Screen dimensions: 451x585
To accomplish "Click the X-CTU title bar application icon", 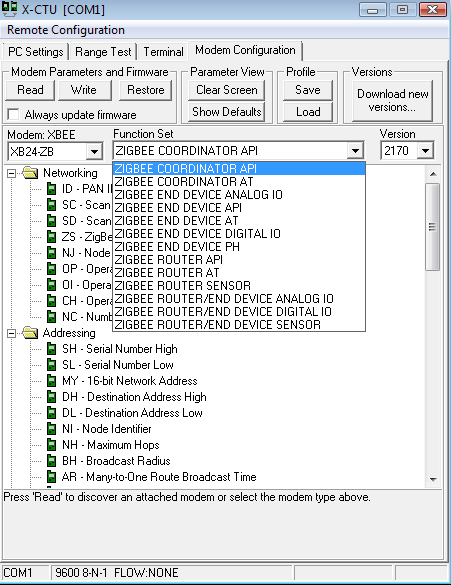I will click(9, 9).
